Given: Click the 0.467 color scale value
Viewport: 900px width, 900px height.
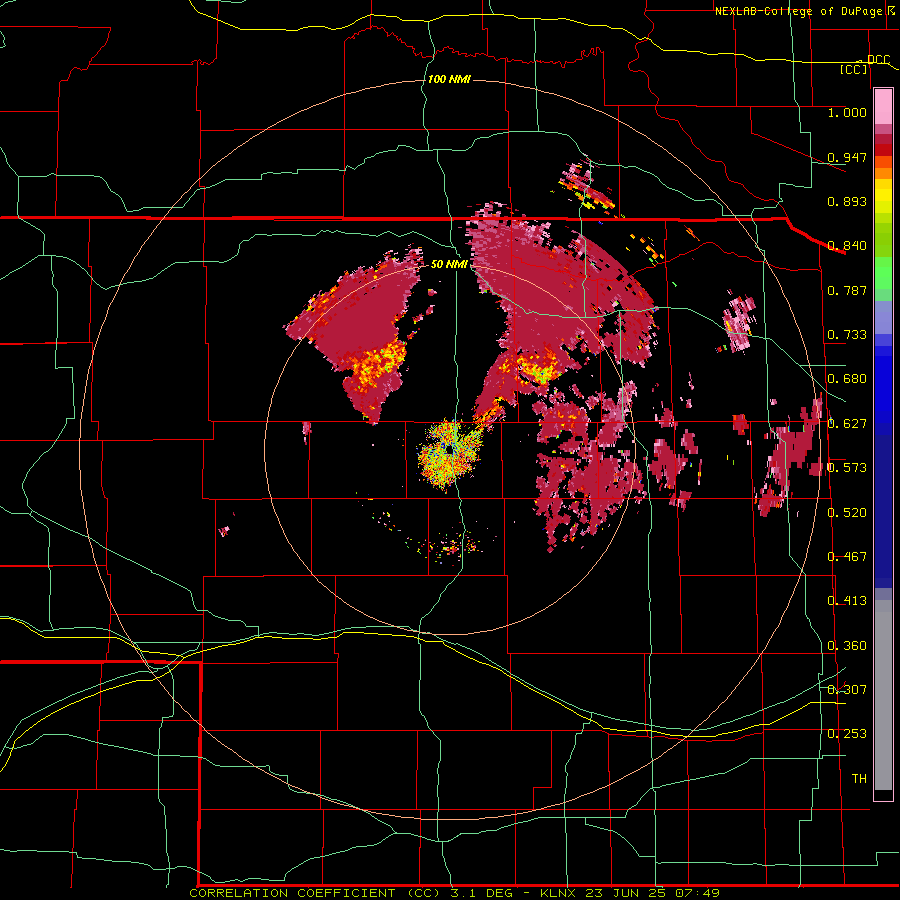Looking at the screenshot, I should (847, 557).
